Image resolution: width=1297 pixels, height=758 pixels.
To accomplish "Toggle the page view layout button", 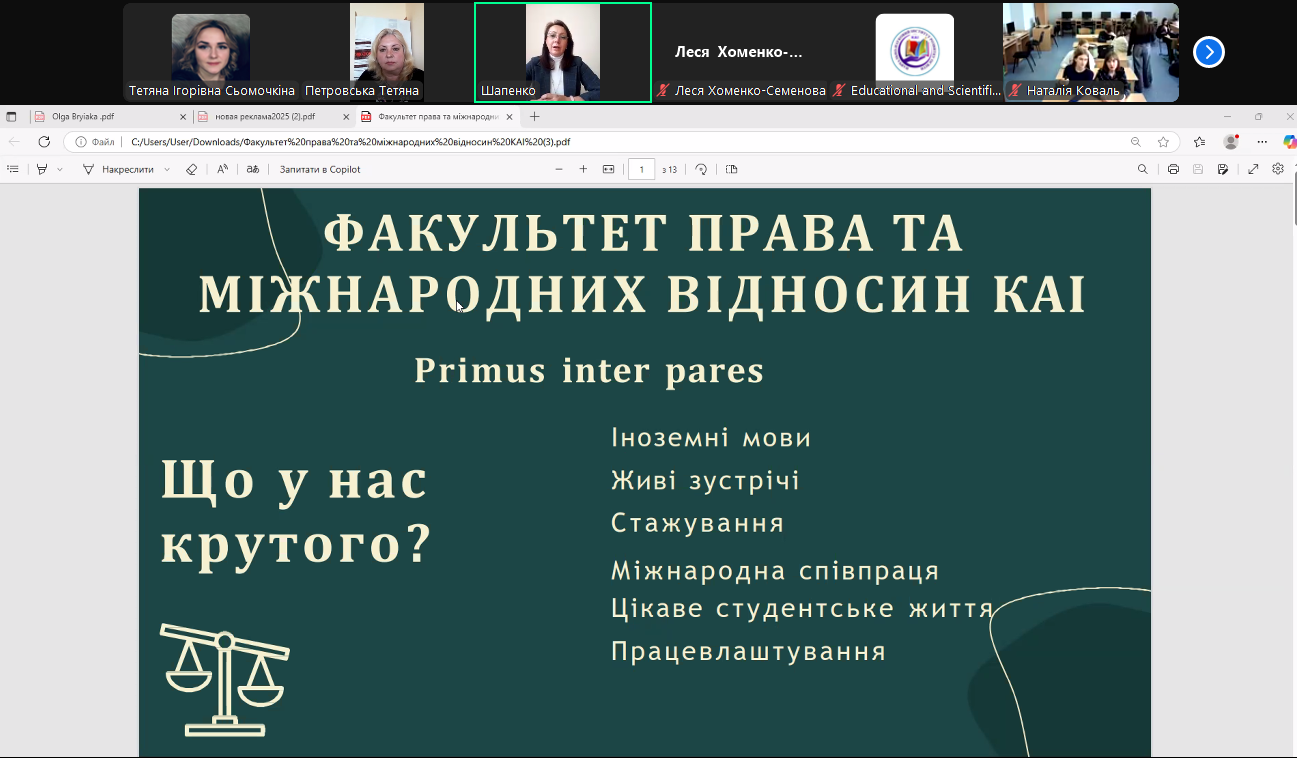I will coord(731,170).
